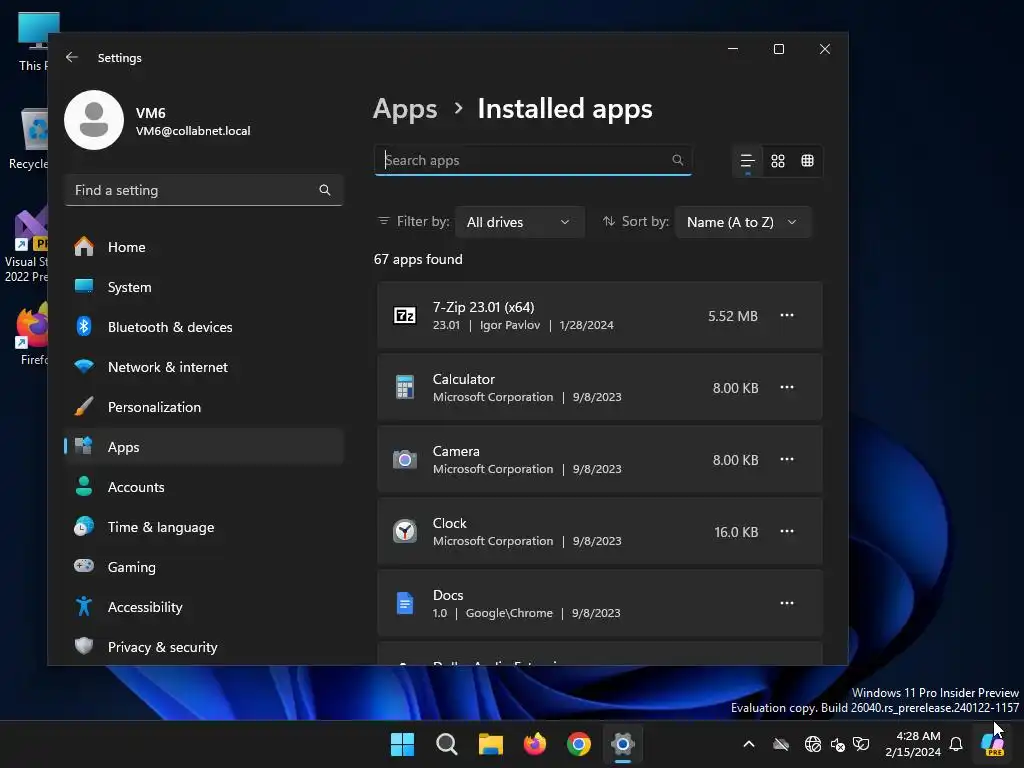Click the Apps breadcrumb link
Viewport: 1024px width, 768px height.
pyautogui.click(x=405, y=109)
